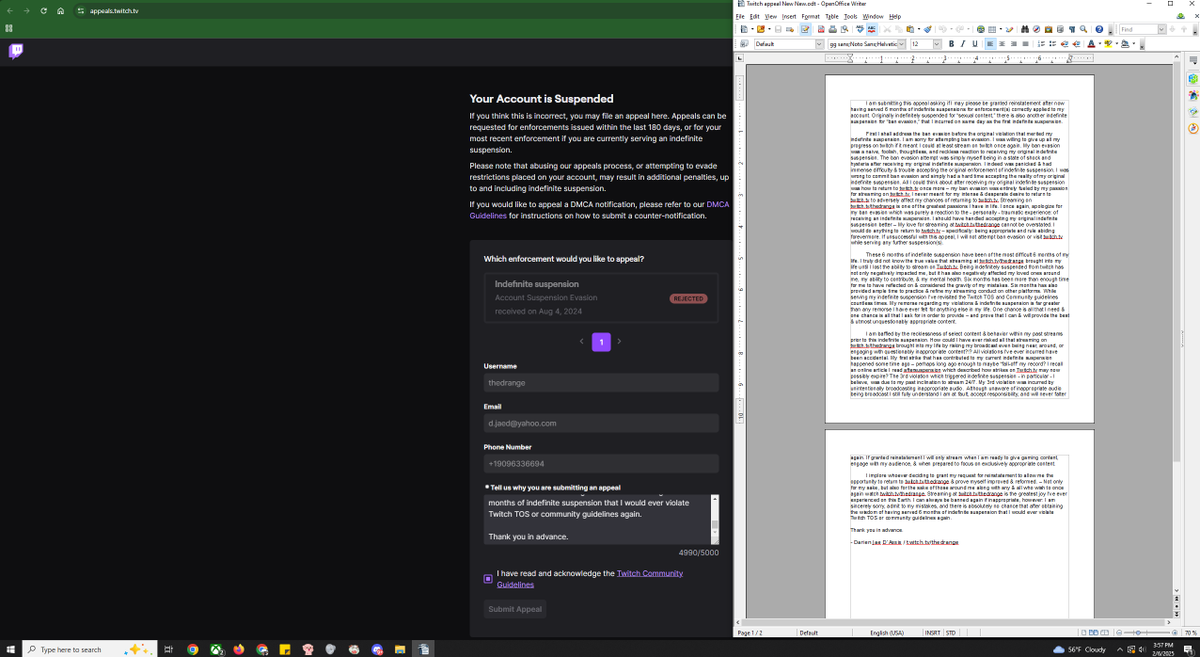
Task: Go to browser home page
Action: (x=60, y=11)
